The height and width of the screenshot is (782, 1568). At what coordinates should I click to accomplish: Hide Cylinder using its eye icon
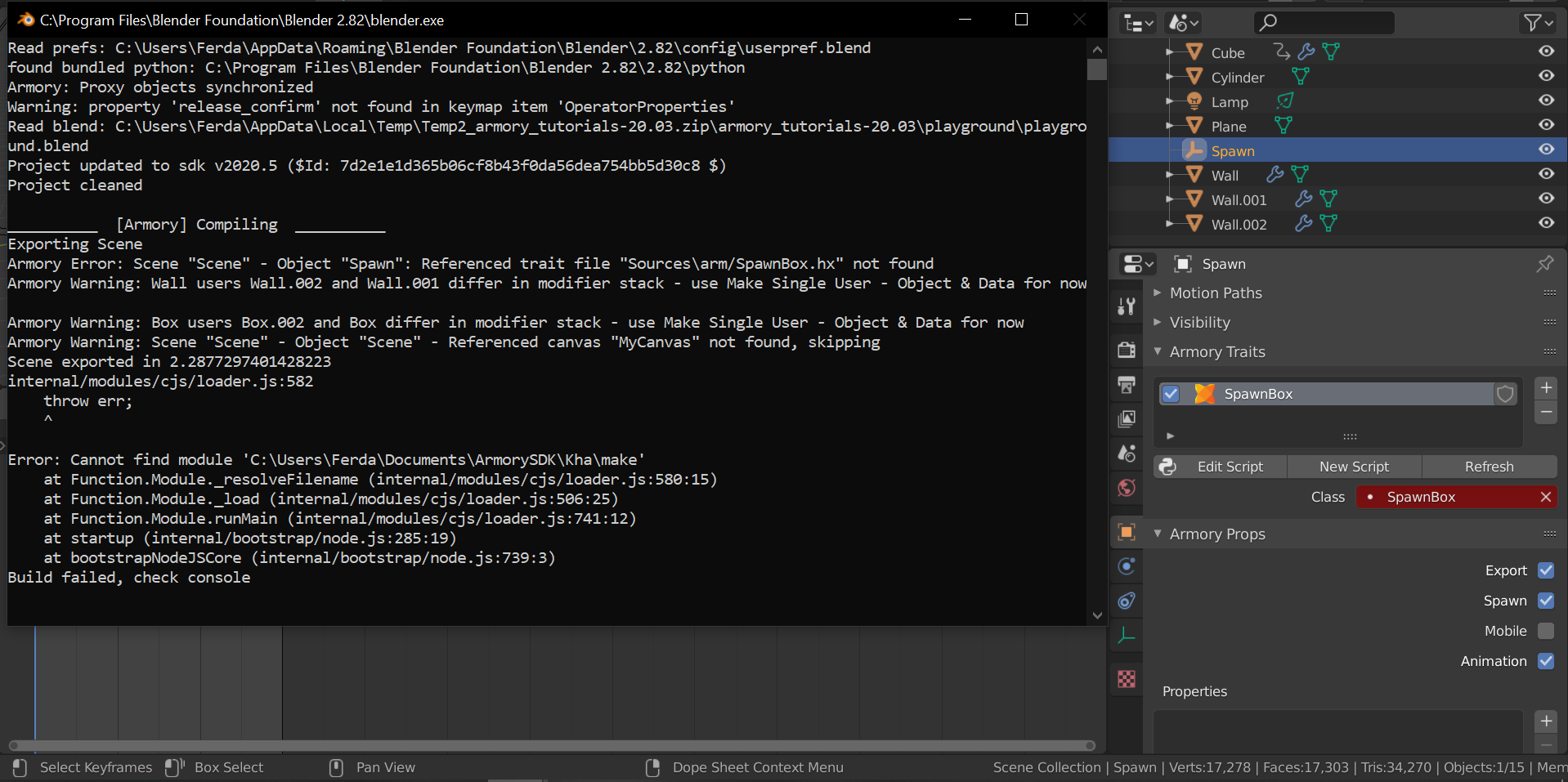point(1546,76)
